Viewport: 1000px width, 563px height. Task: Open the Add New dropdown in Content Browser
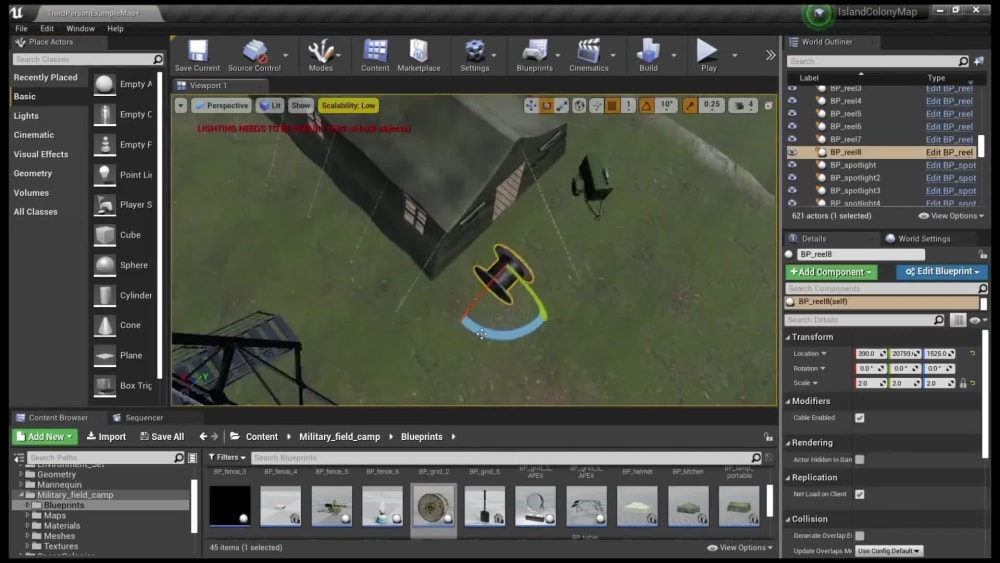(45, 437)
